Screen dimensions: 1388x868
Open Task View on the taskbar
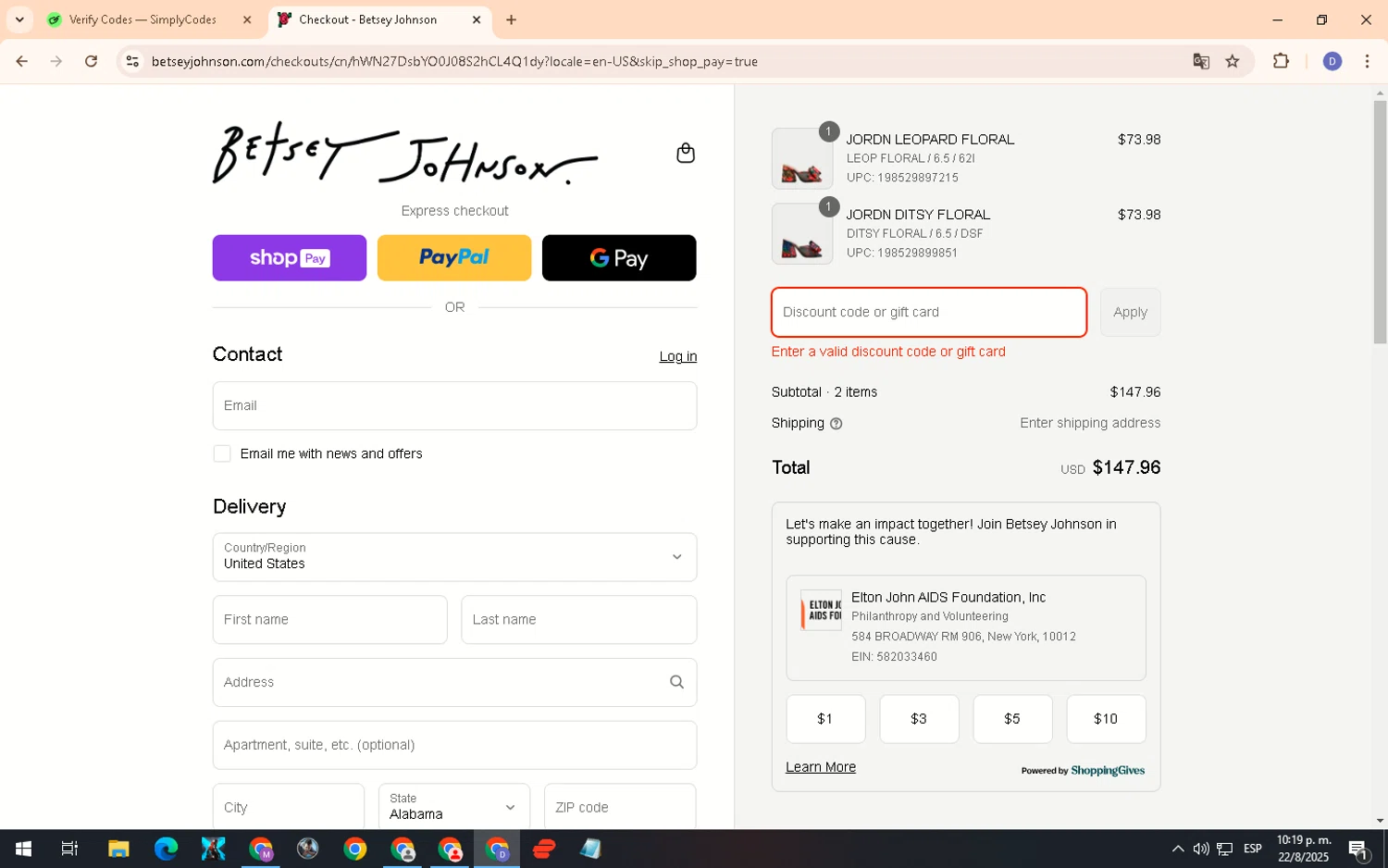click(69, 849)
